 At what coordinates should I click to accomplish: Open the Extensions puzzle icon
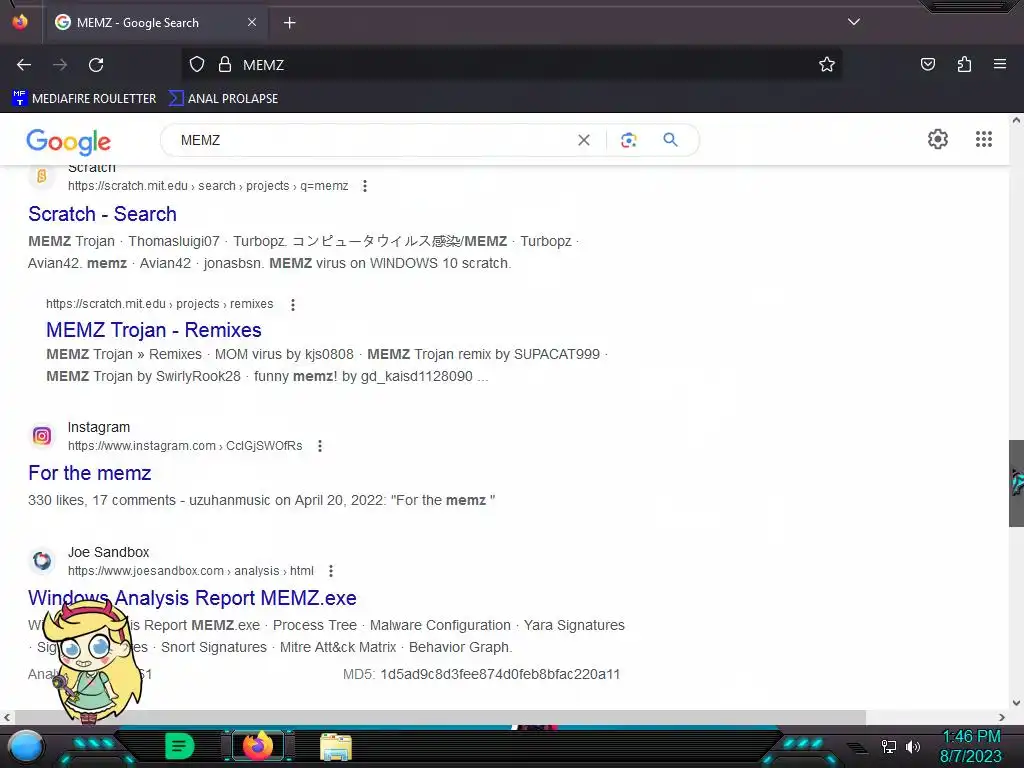coord(964,64)
